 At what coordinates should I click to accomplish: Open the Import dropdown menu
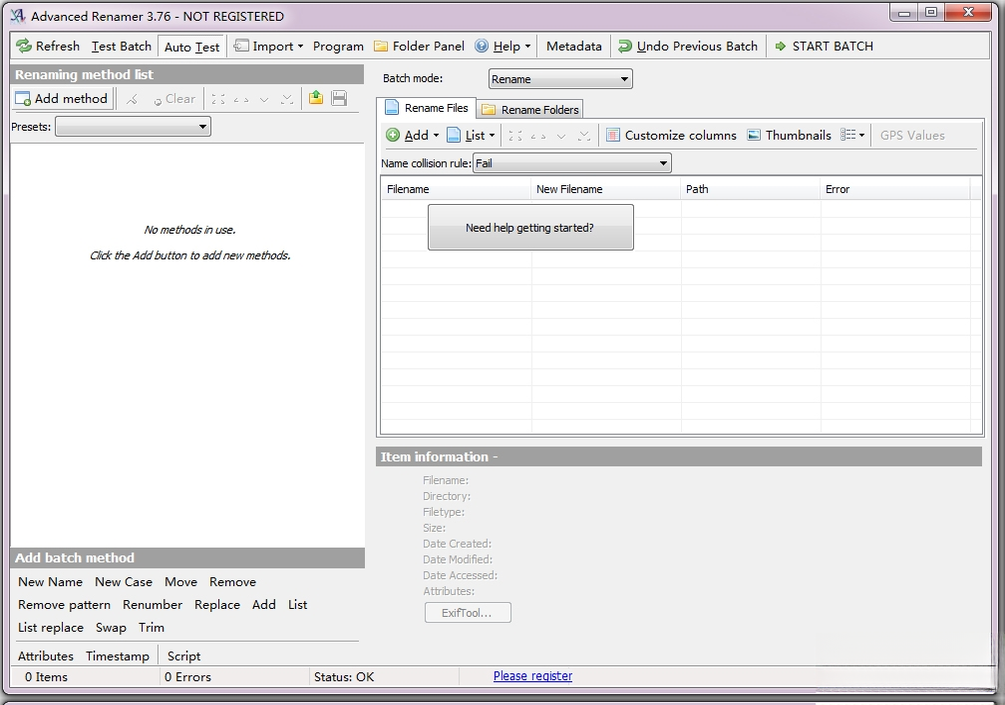(269, 46)
